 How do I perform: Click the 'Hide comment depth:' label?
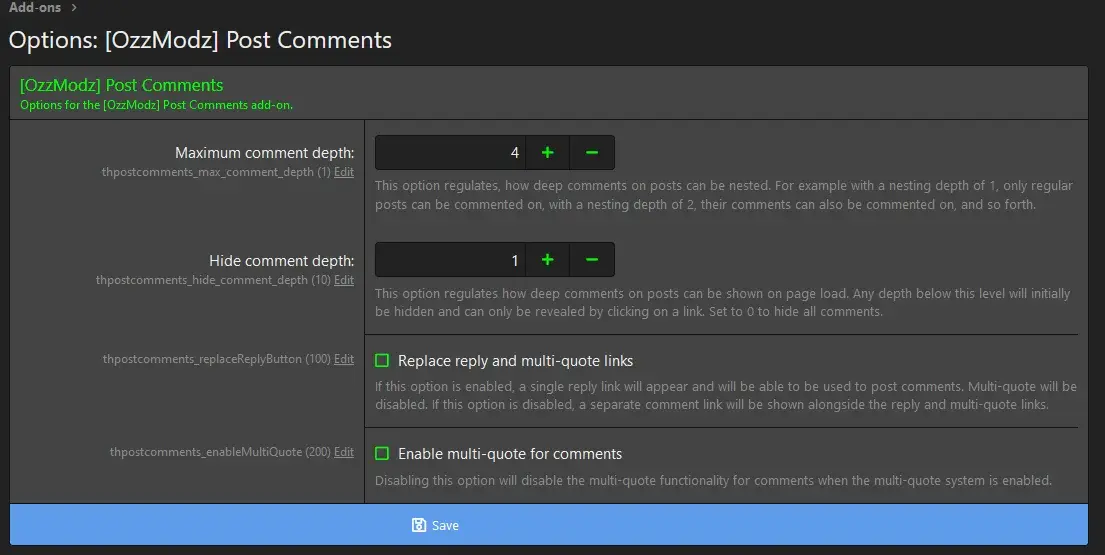(x=281, y=261)
